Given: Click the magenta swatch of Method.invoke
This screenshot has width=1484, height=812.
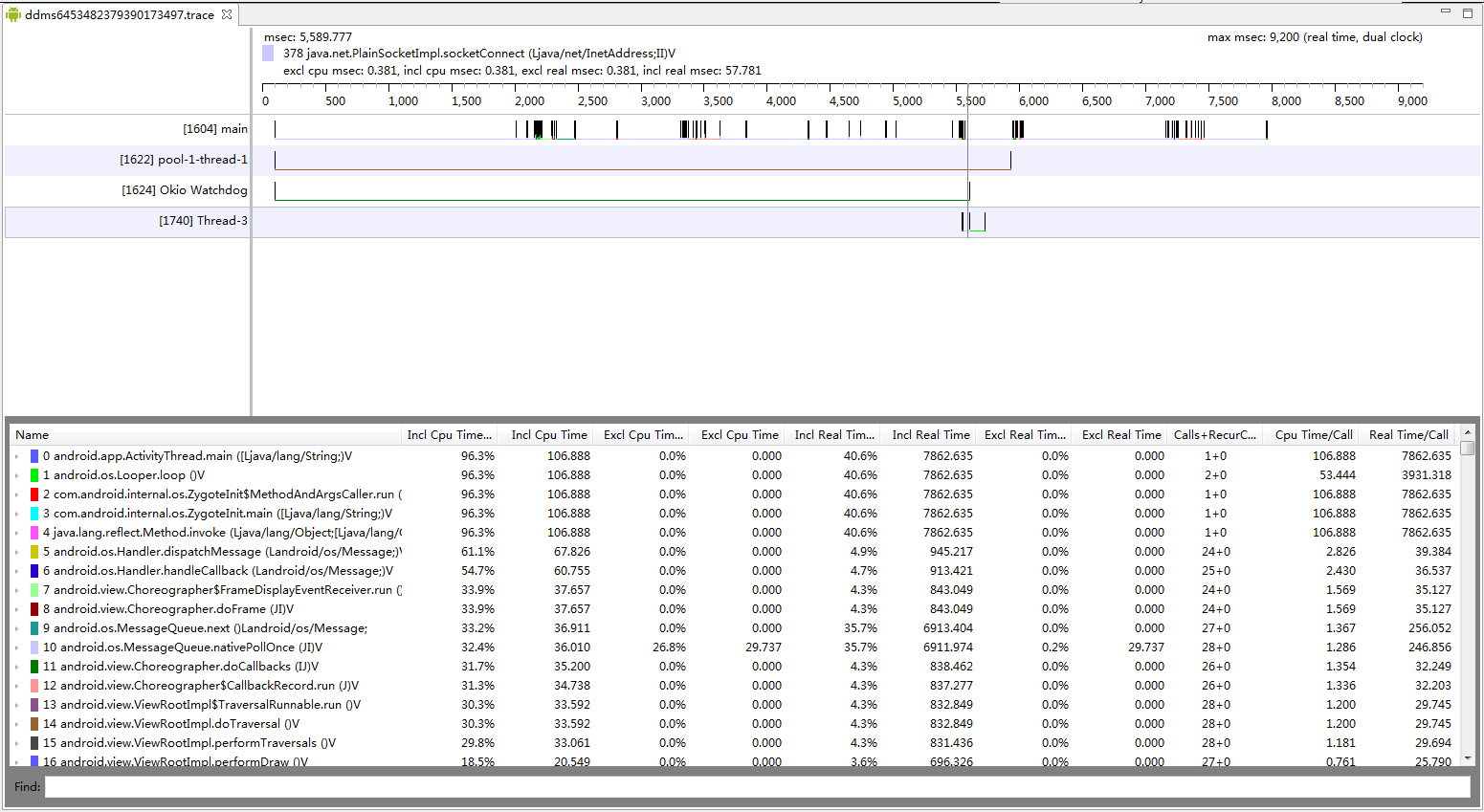Looking at the screenshot, I should coord(34,533).
